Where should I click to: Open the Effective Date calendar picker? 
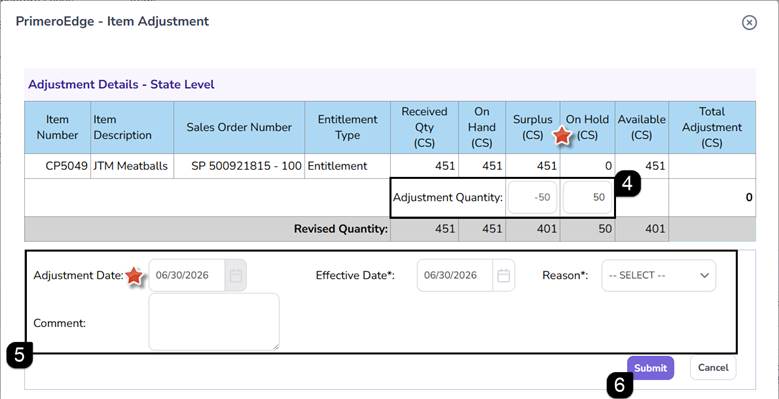point(504,275)
